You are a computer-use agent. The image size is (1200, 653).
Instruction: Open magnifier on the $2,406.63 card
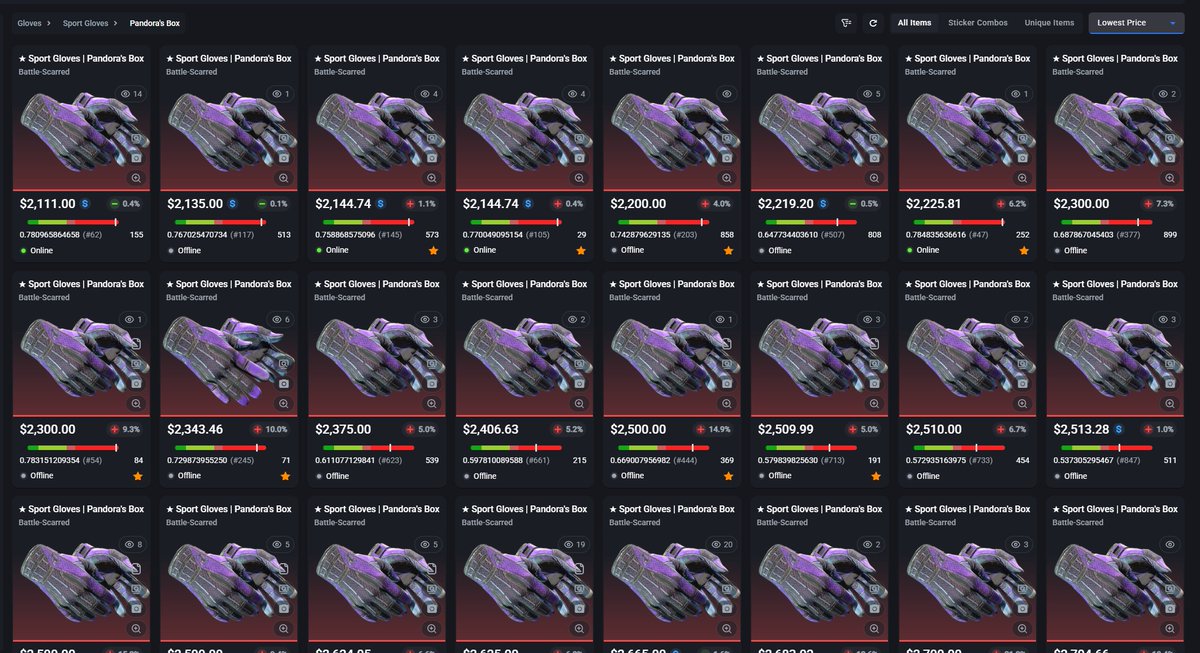click(579, 403)
